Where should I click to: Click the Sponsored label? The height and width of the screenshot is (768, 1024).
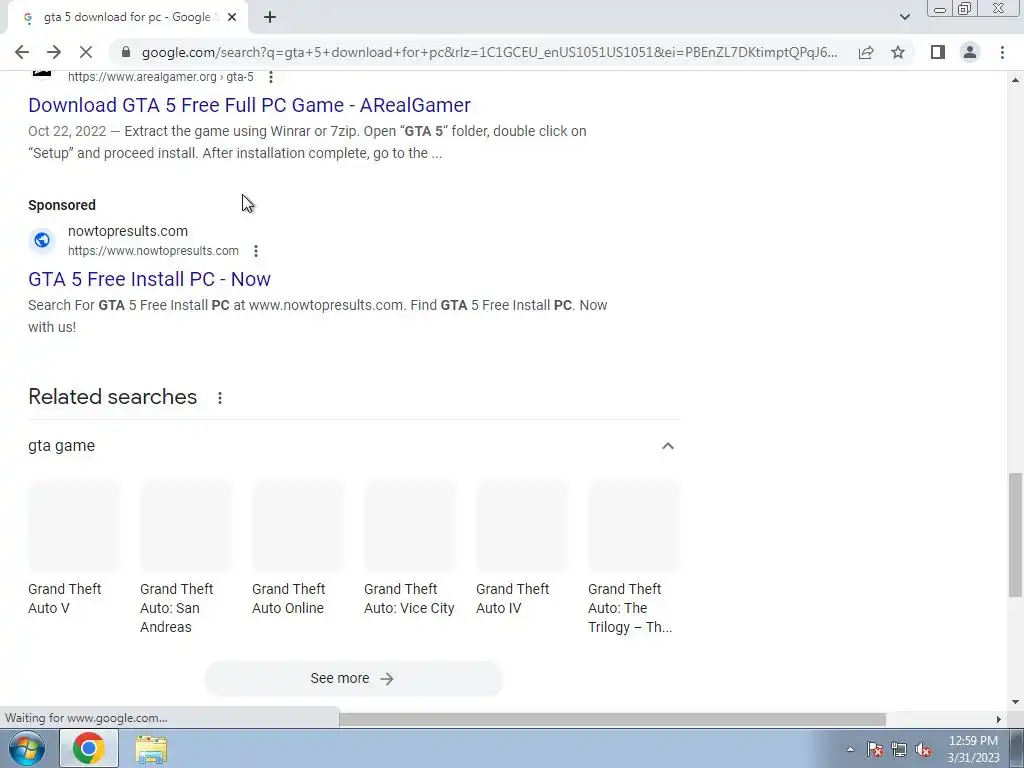point(62,205)
